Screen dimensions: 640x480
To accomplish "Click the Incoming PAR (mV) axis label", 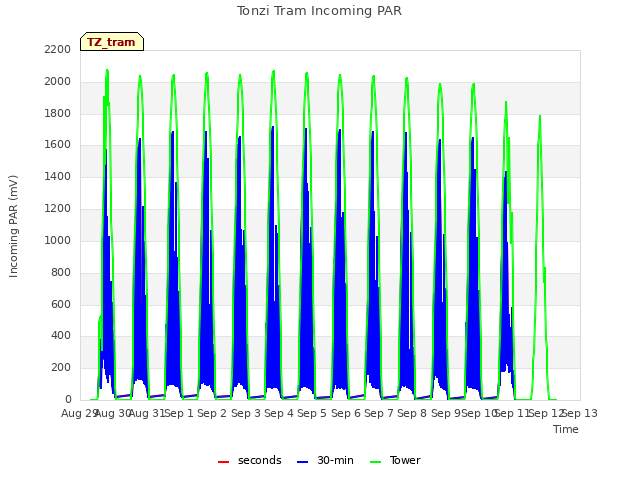I will [x=13, y=226].
